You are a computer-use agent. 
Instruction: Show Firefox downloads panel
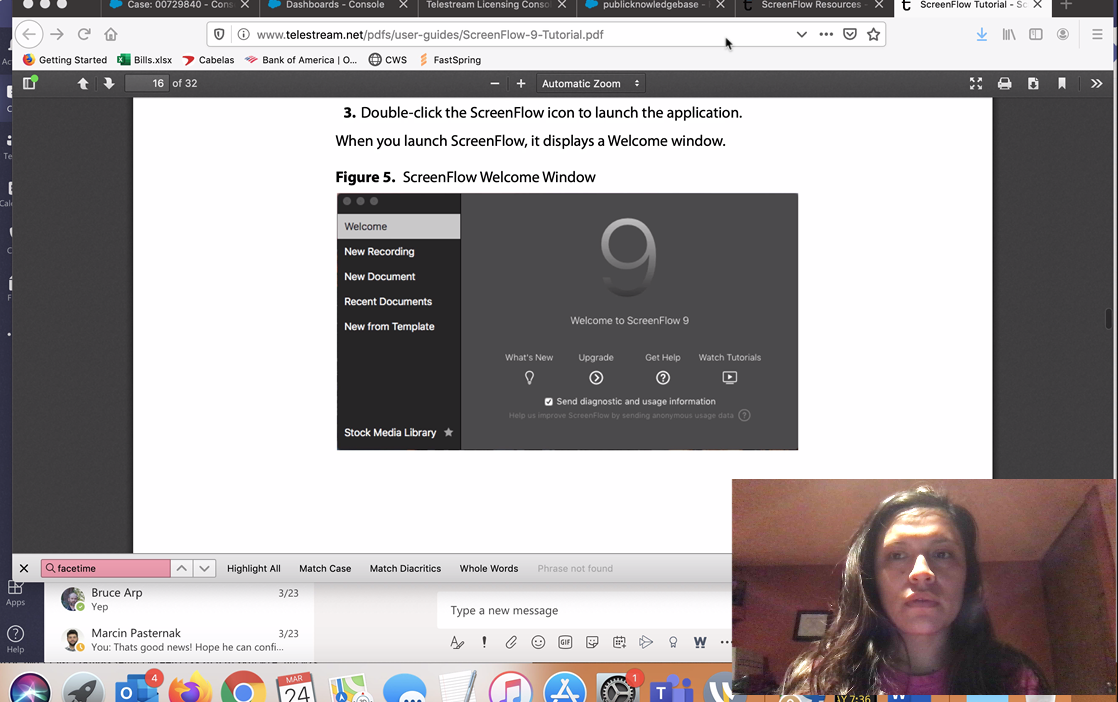click(x=982, y=34)
